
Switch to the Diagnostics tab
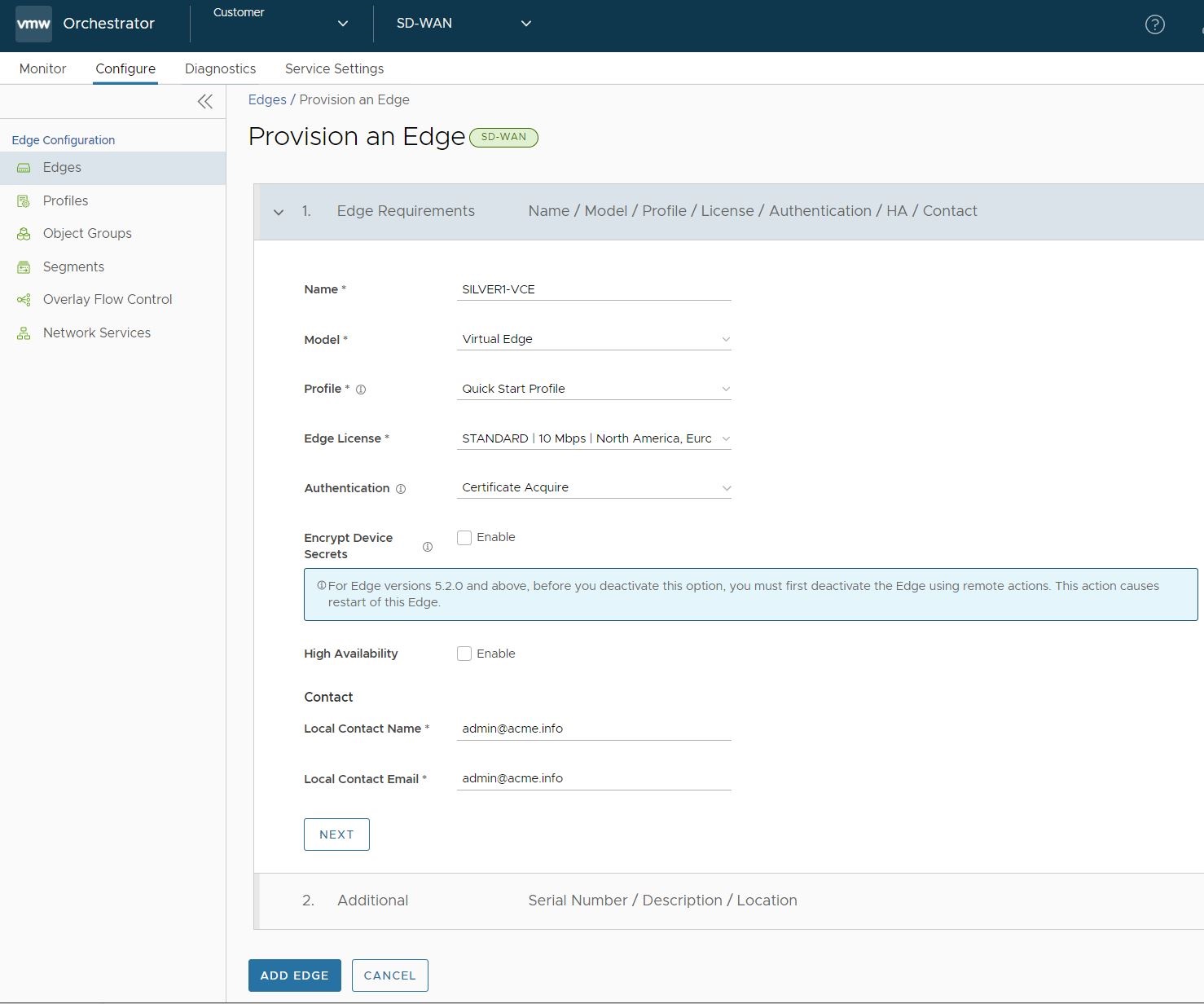[220, 68]
